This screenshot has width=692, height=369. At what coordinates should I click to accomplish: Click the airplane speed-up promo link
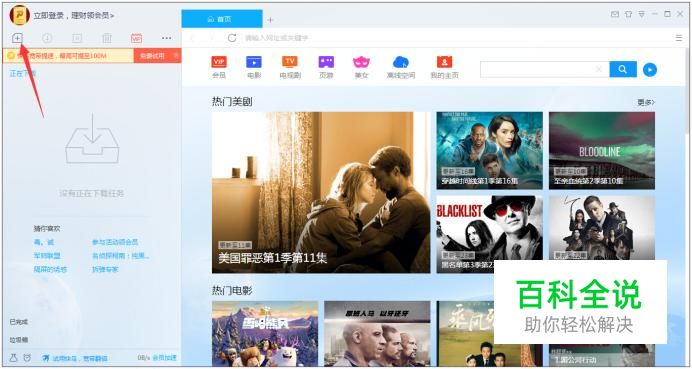click(75, 358)
